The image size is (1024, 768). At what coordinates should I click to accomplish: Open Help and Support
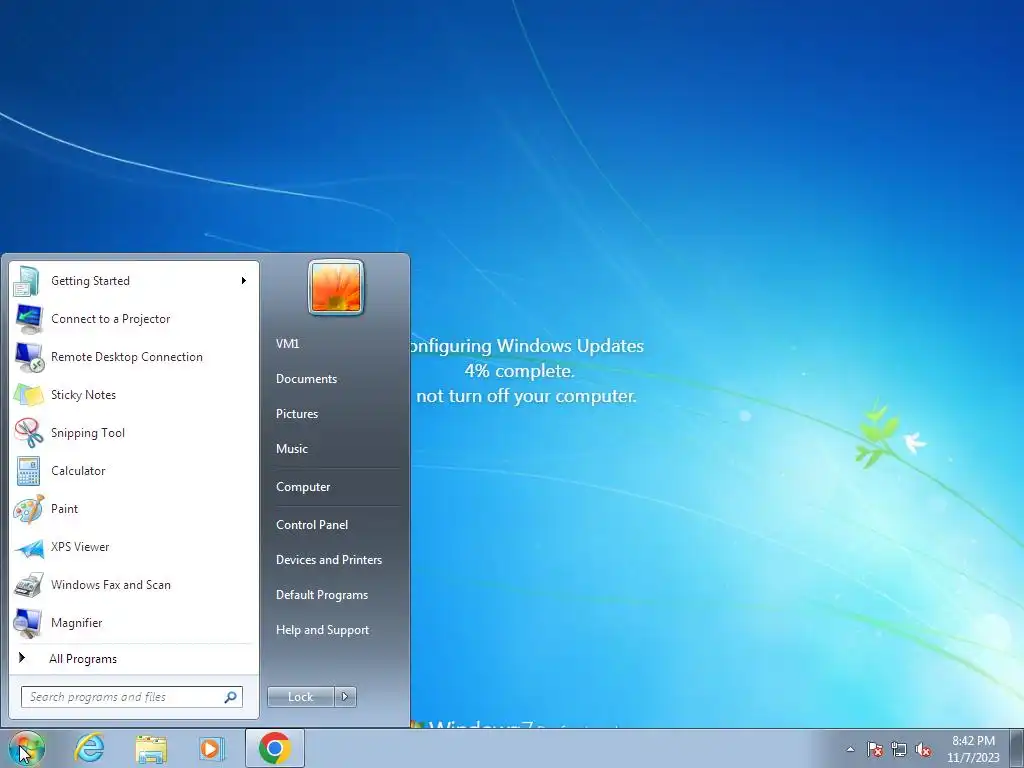click(323, 630)
